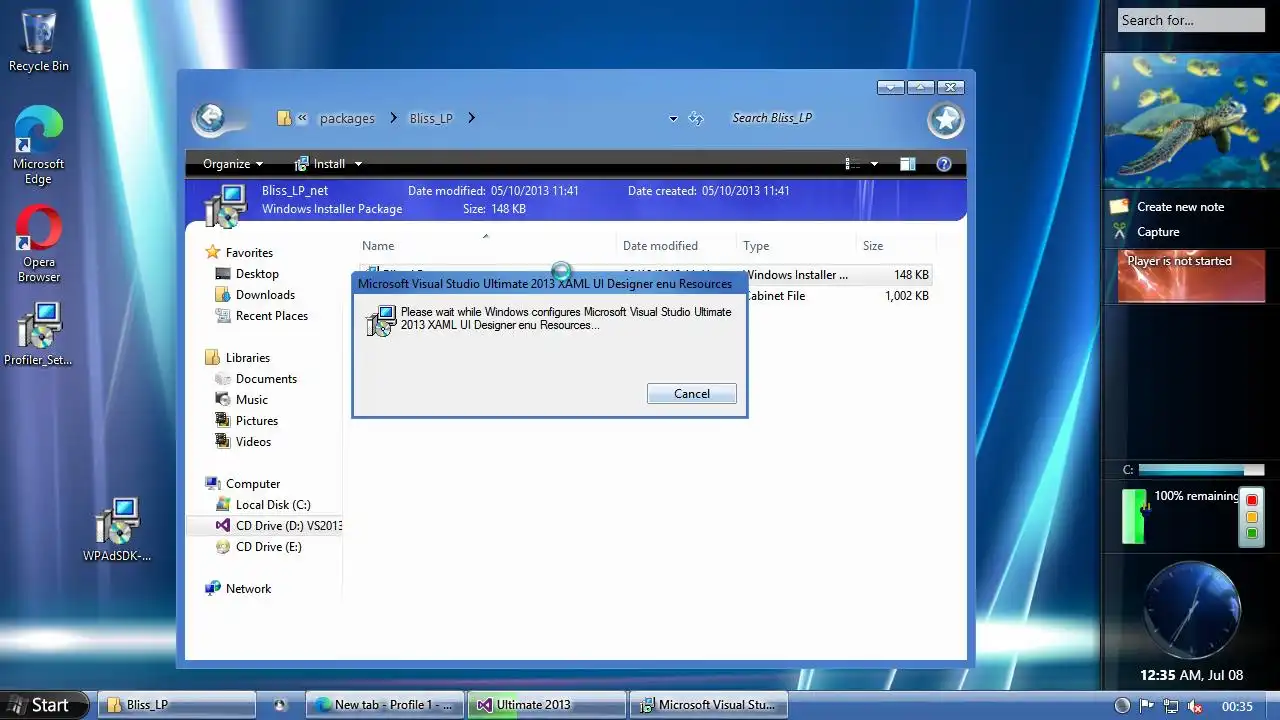Click the analog clock gadget

coord(1192,610)
